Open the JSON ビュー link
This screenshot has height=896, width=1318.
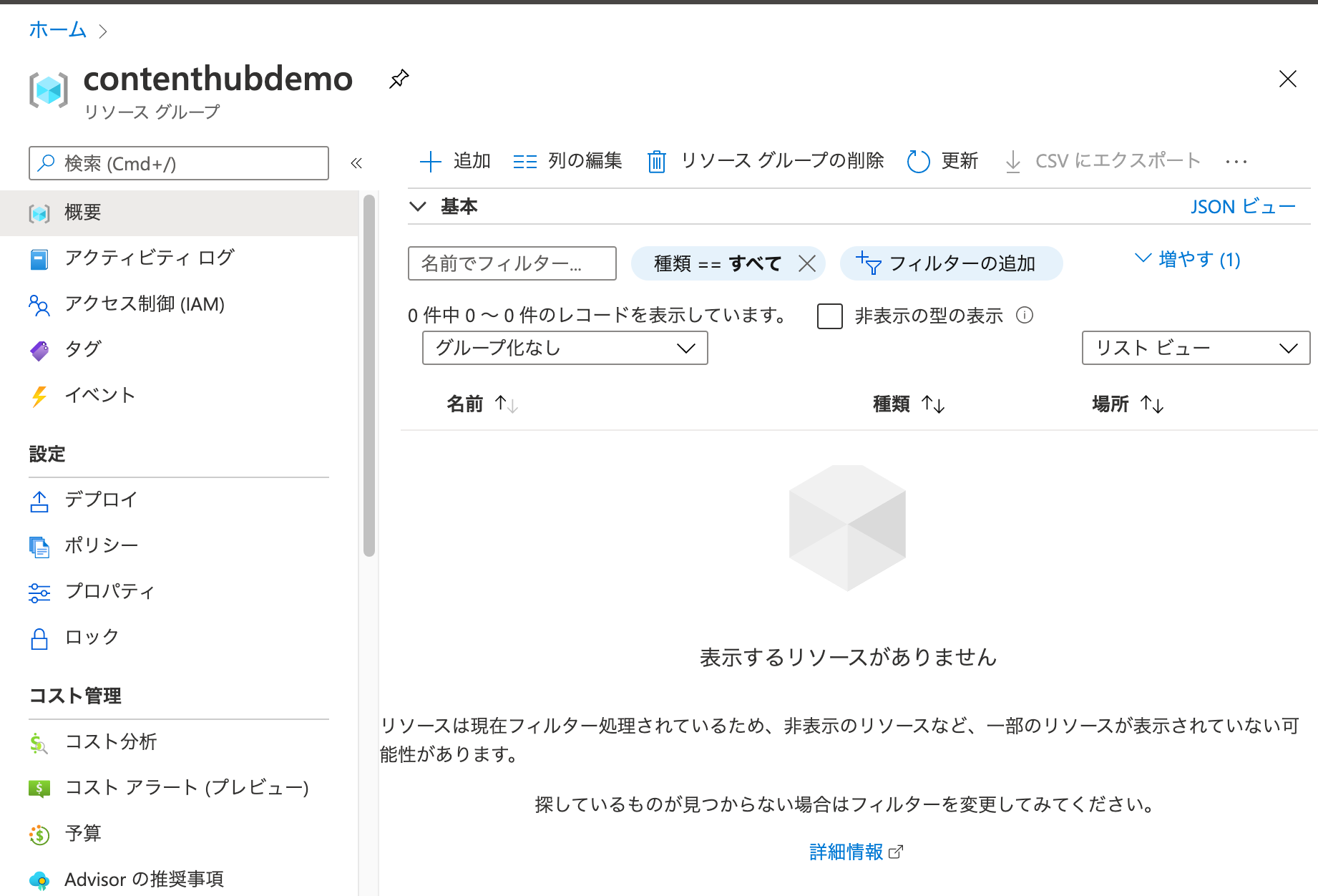pyautogui.click(x=1243, y=207)
